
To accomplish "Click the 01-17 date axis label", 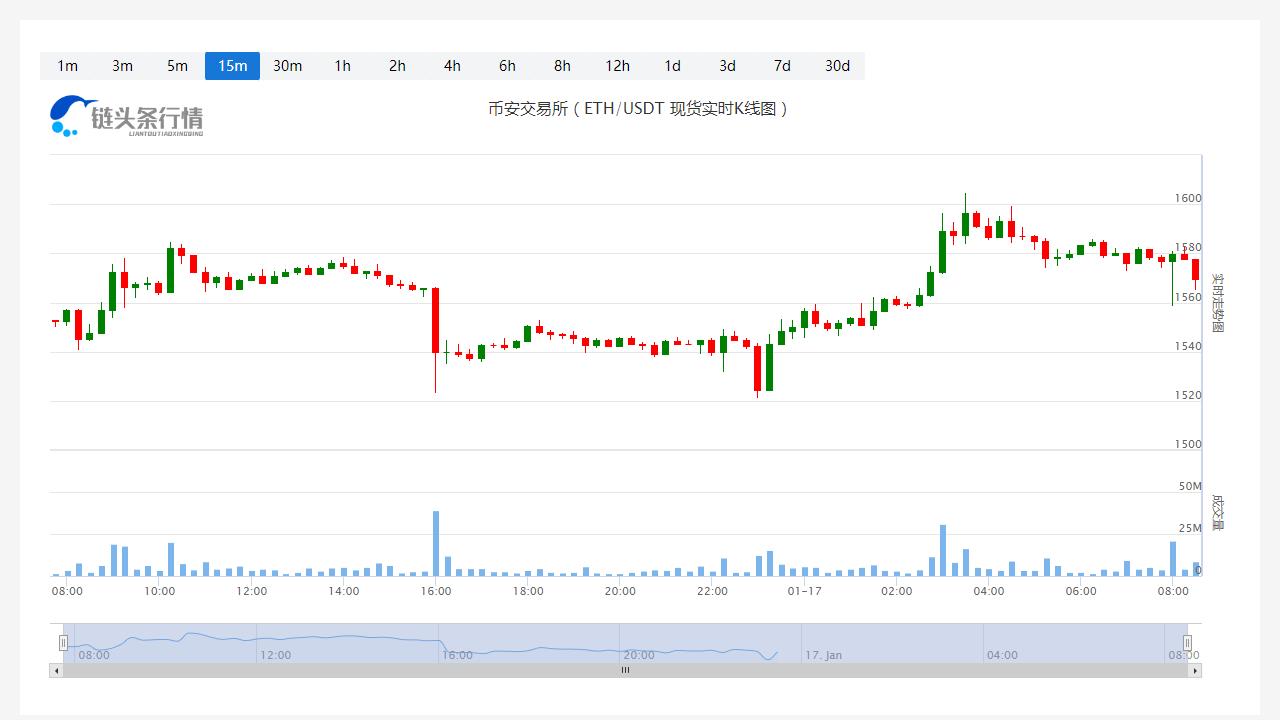I will (x=804, y=591).
